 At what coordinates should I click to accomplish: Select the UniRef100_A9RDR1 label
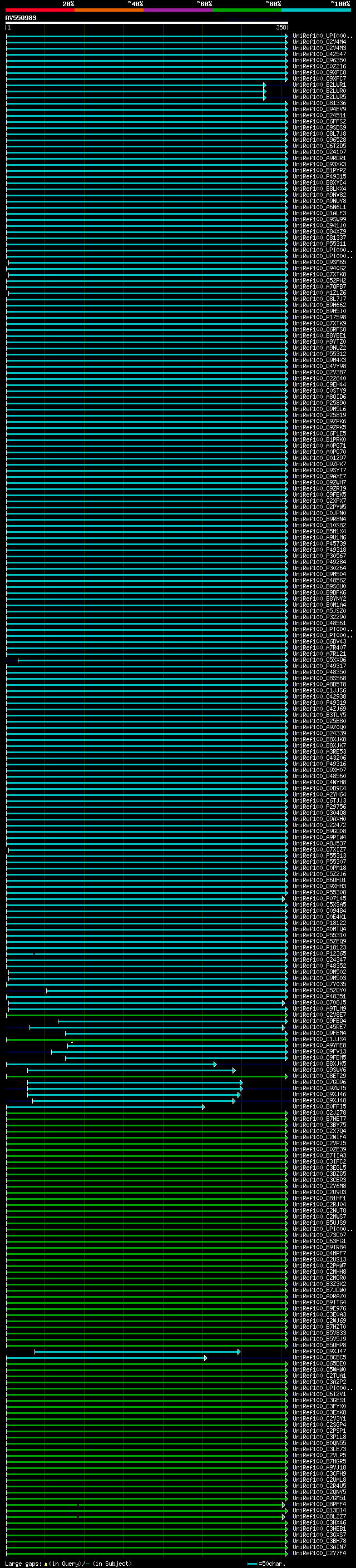tap(319, 159)
